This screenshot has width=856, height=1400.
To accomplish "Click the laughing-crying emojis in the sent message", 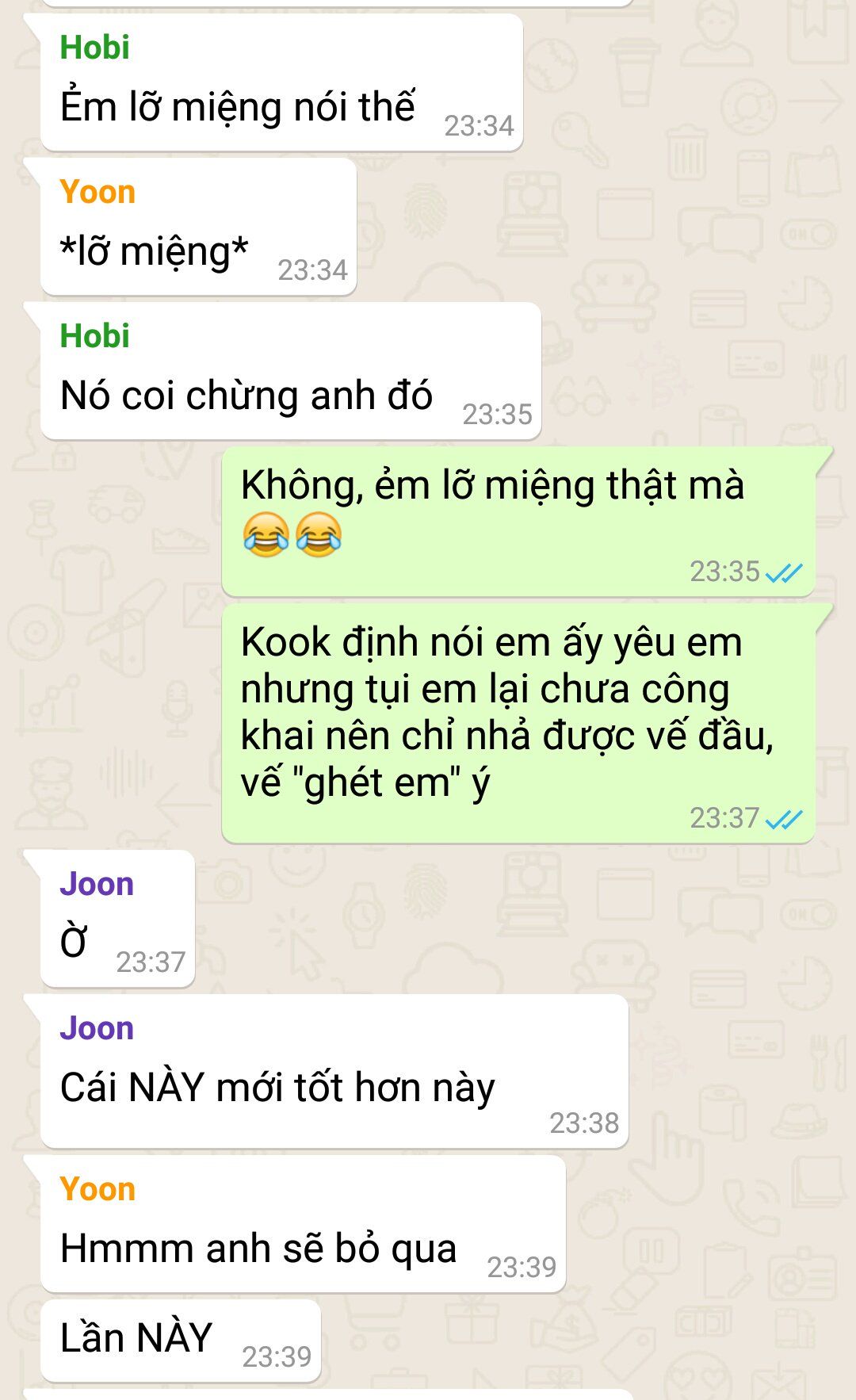I will point(292,534).
